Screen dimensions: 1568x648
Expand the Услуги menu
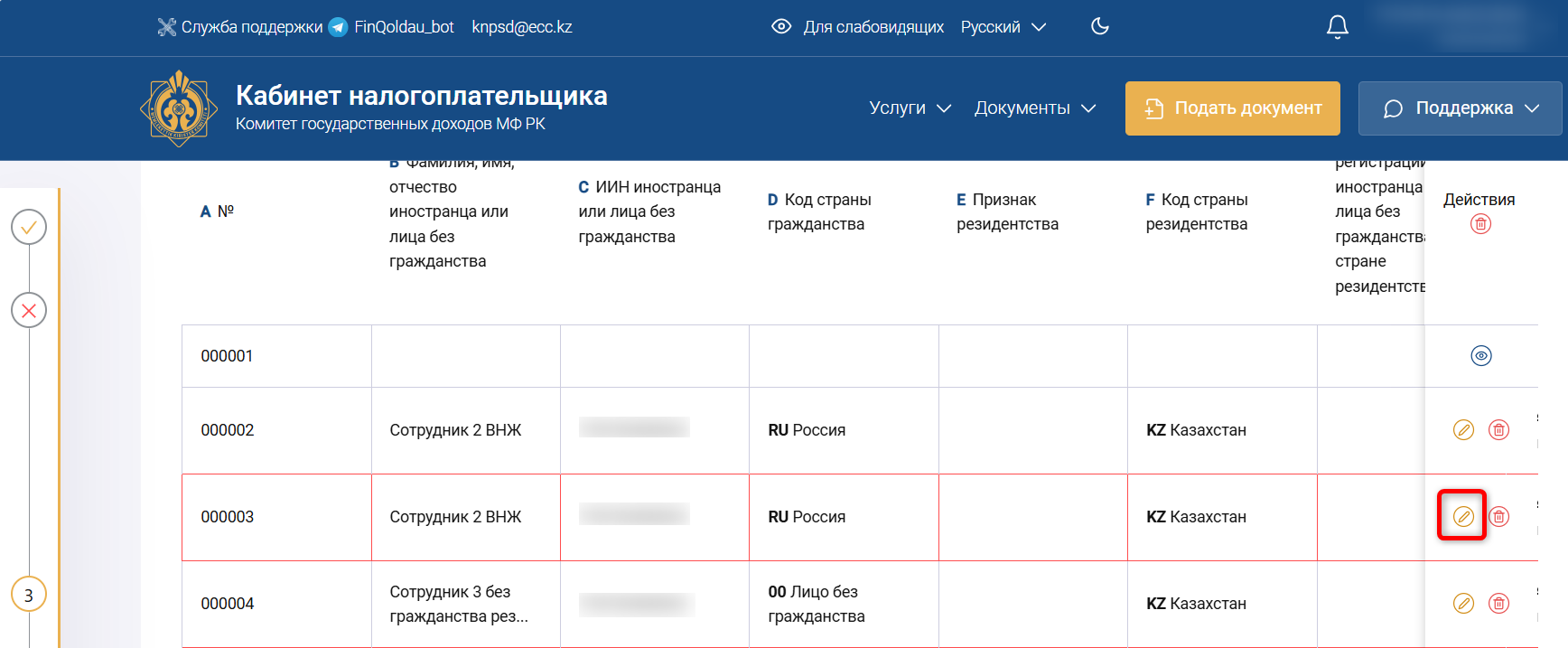910,108
